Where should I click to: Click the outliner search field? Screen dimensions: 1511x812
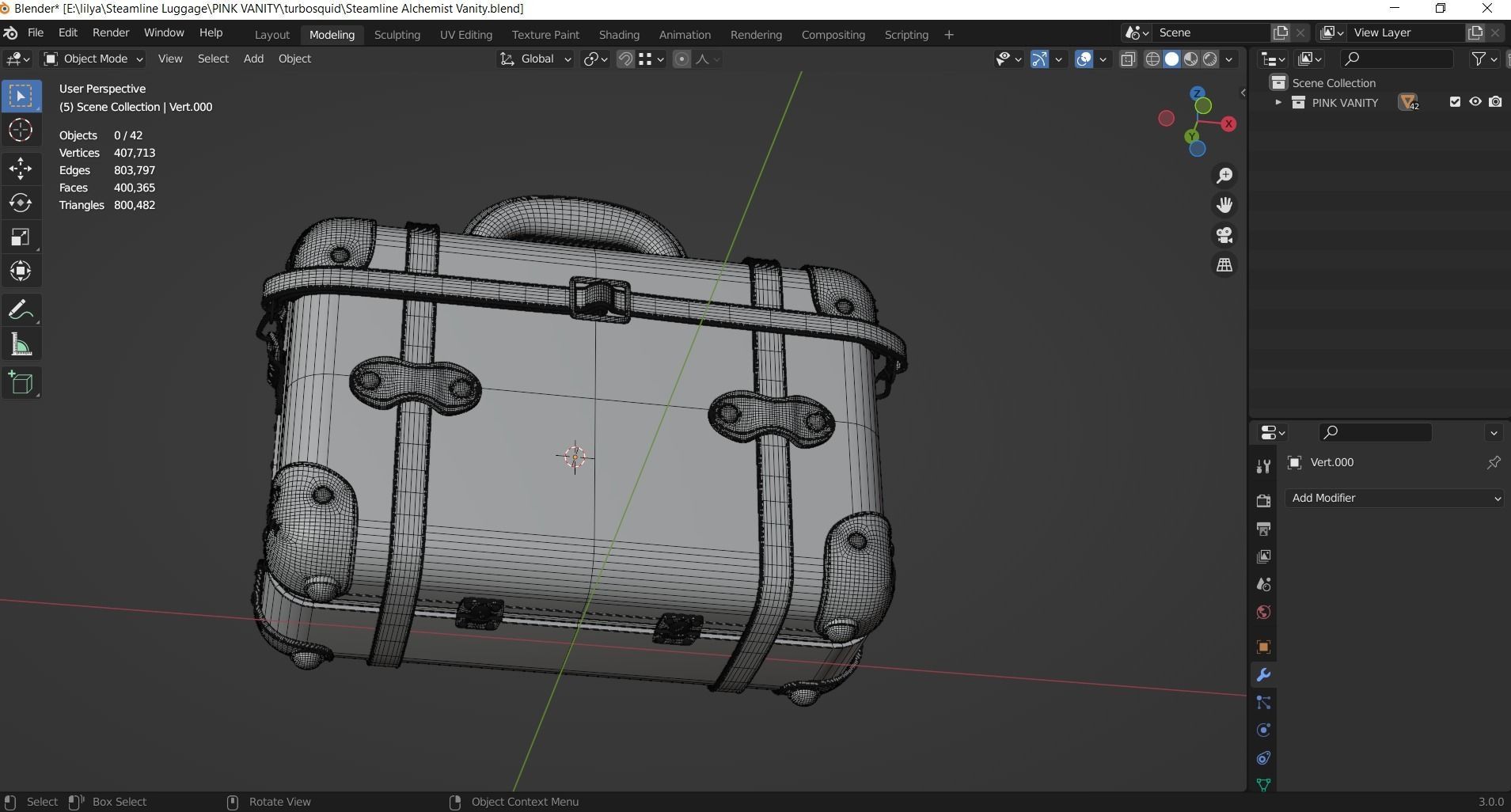tap(1396, 59)
